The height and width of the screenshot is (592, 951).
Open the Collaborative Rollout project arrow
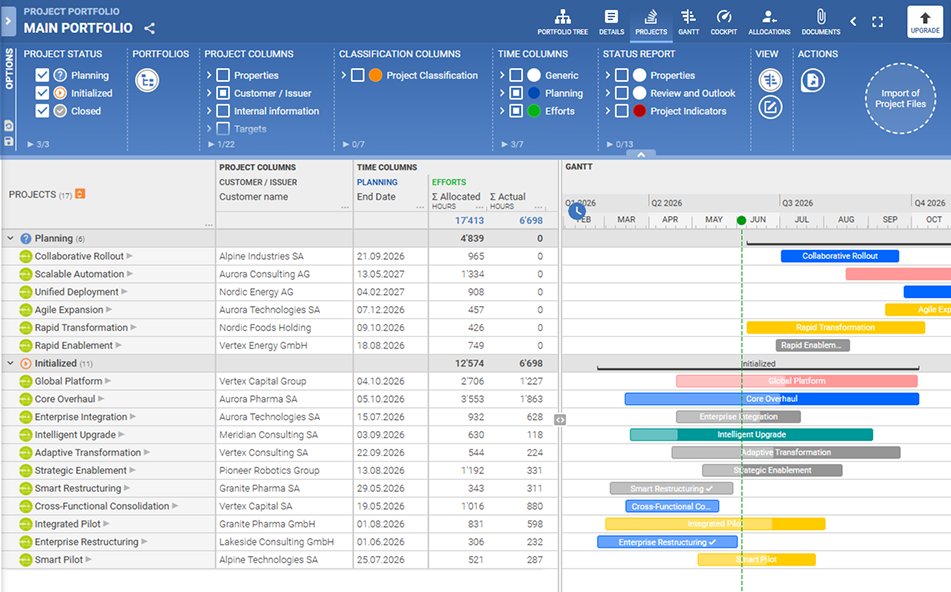tap(129, 256)
